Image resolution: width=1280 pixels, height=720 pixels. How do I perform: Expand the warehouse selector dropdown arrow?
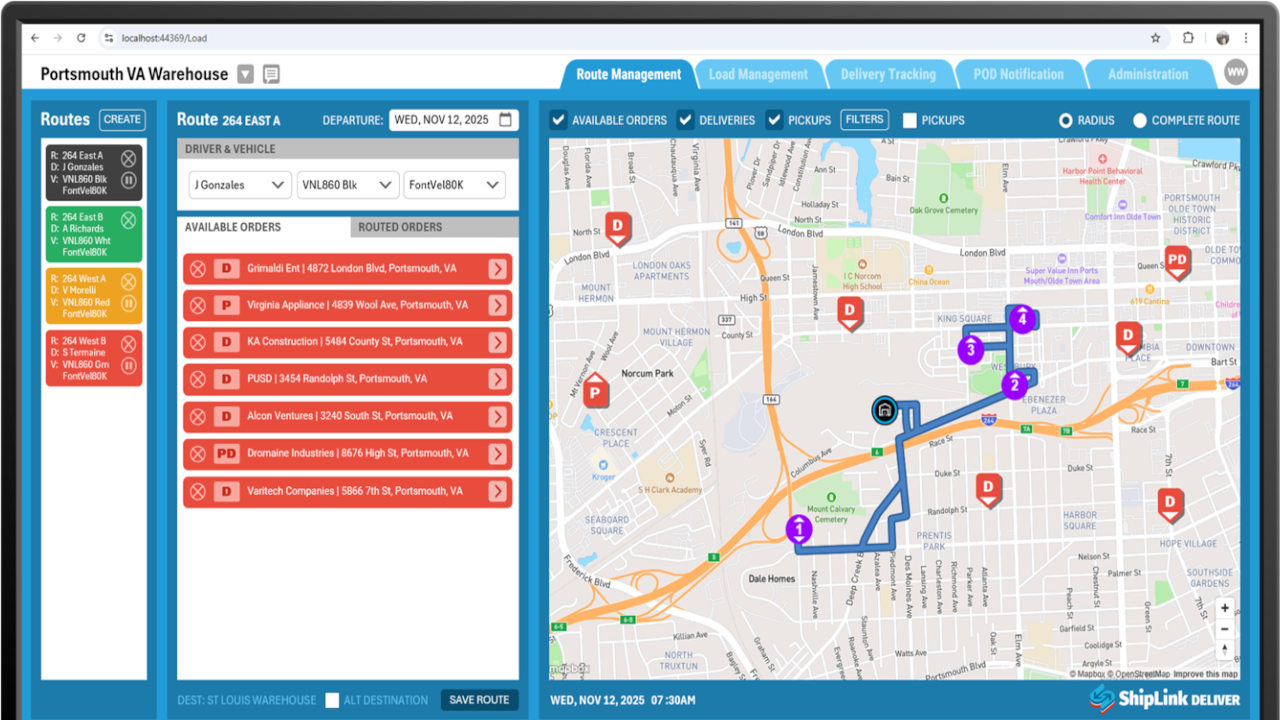pos(246,74)
